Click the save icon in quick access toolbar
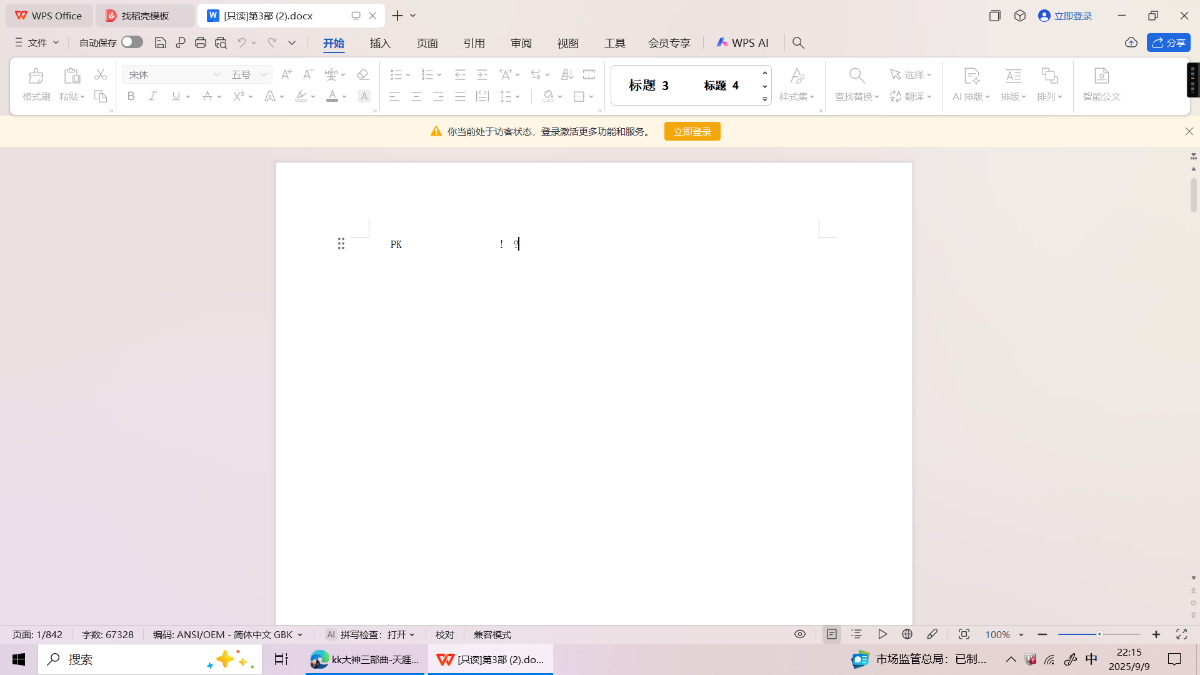 tap(160, 43)
